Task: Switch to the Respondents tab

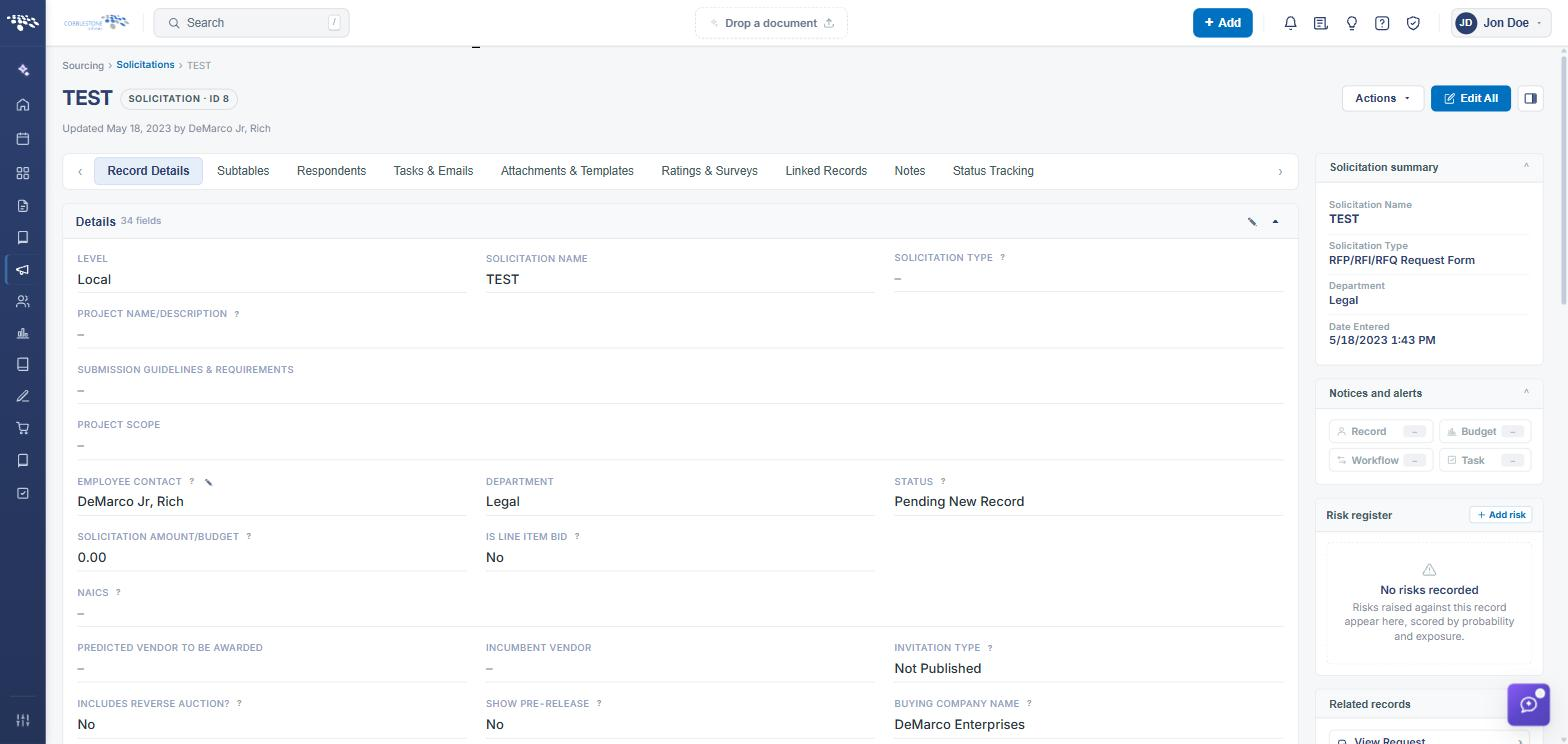Action: pyautogui.click(x=331, y=171)
